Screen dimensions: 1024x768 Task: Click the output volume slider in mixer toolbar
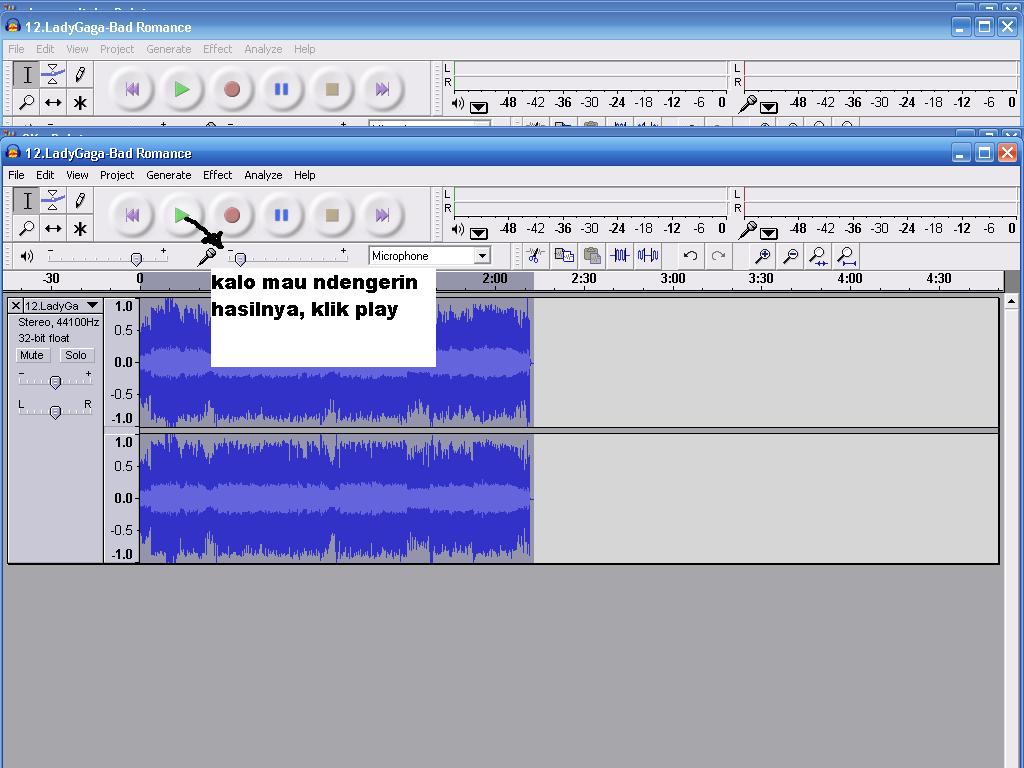[x=136, y=259]
